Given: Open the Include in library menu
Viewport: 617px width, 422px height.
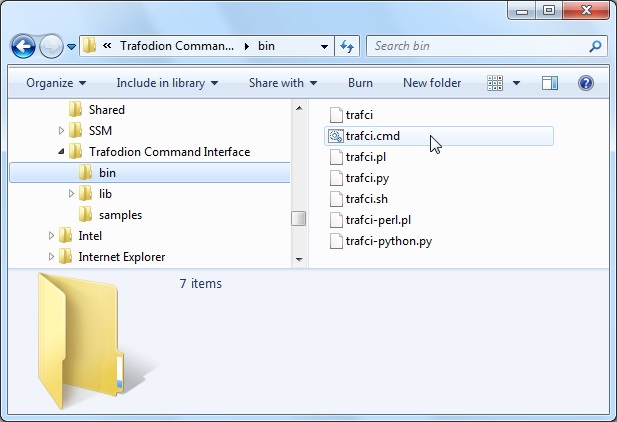Looking at the screenshot, I should (166, 83).
